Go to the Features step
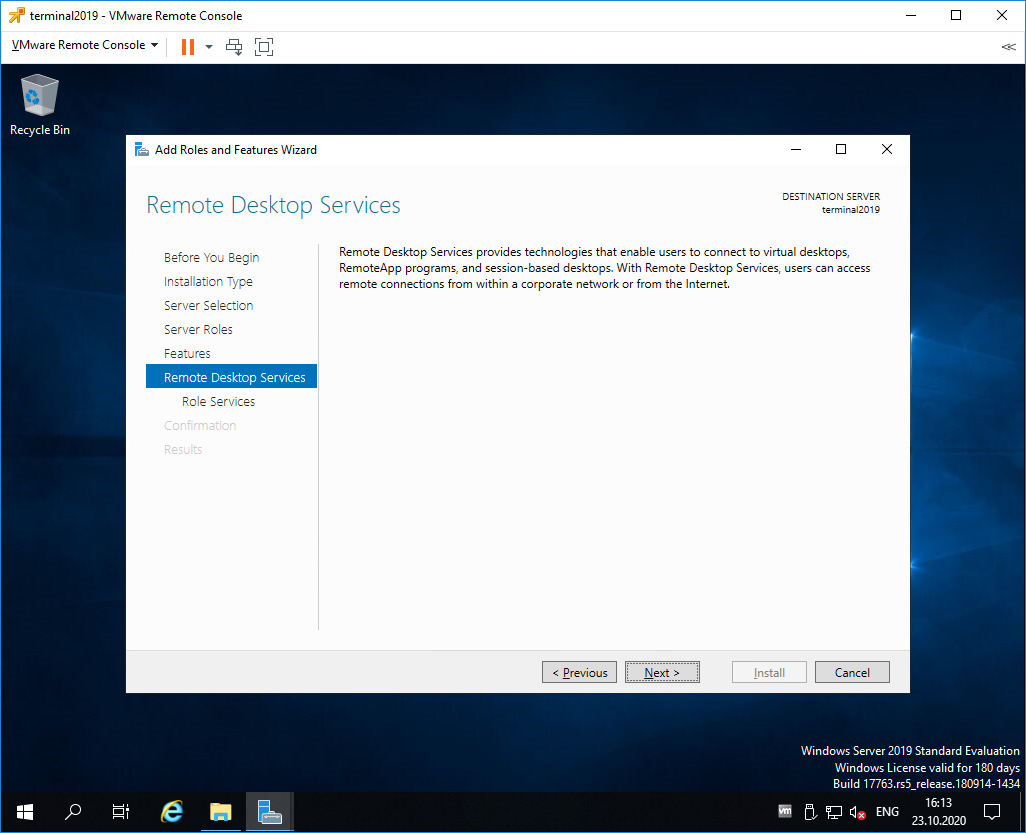1026x833 pixels. pyautogui.click(x=187, y=353)
